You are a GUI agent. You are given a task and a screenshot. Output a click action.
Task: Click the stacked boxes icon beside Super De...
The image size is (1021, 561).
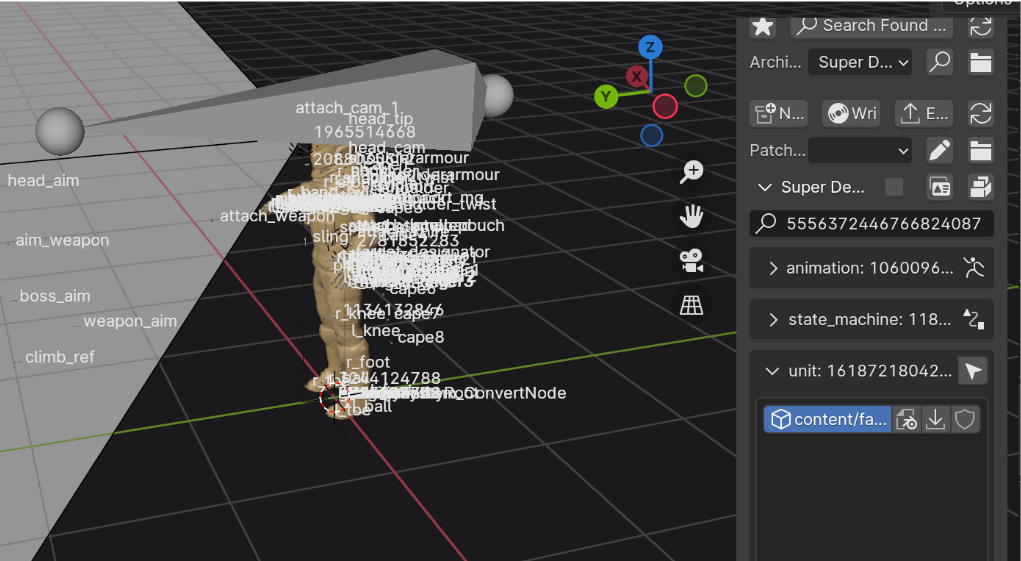click(x=981, y=187)
